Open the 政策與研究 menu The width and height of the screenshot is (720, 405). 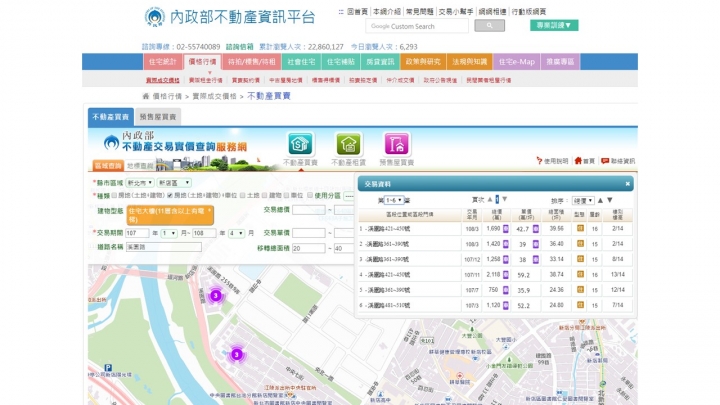coord(423,62)
